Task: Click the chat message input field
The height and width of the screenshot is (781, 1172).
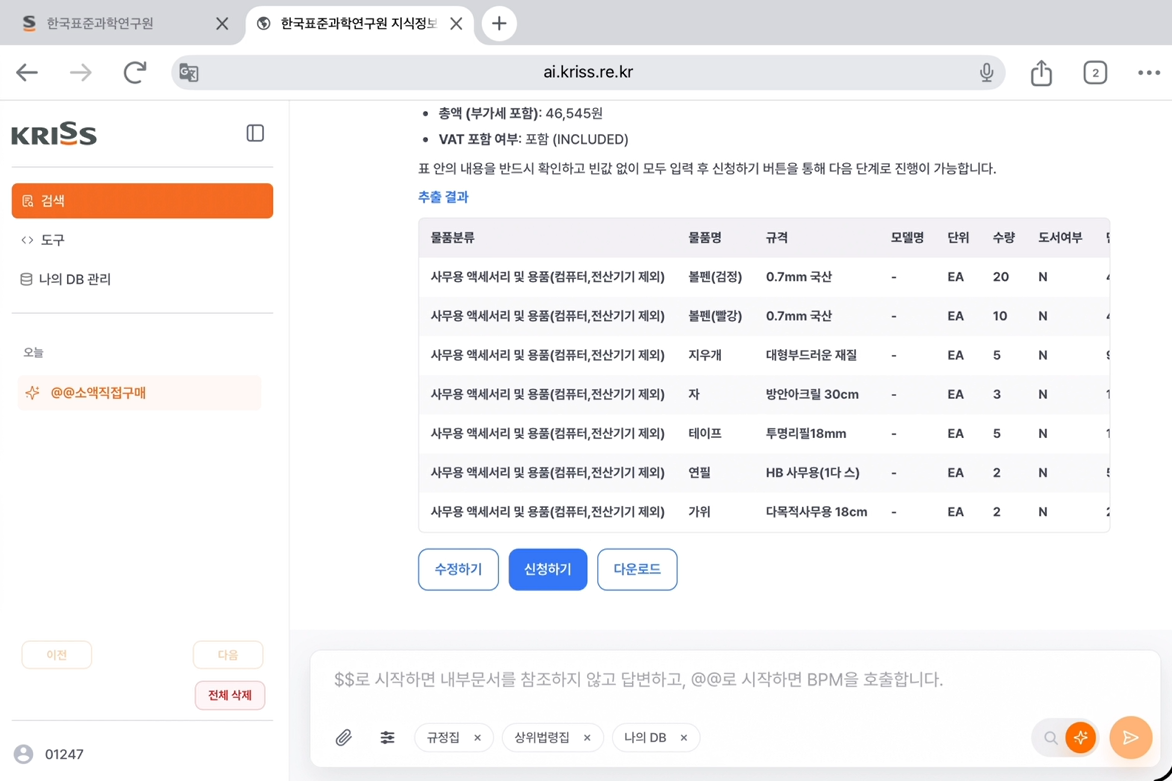Action: [734, 679]
